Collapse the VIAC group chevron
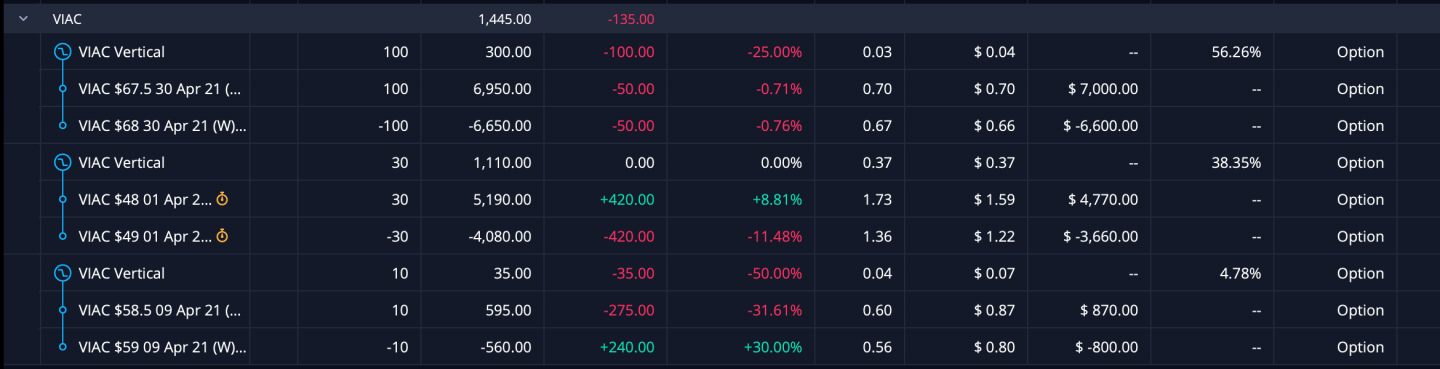Viewport: 1440px width, 369px height. [22, 19]
